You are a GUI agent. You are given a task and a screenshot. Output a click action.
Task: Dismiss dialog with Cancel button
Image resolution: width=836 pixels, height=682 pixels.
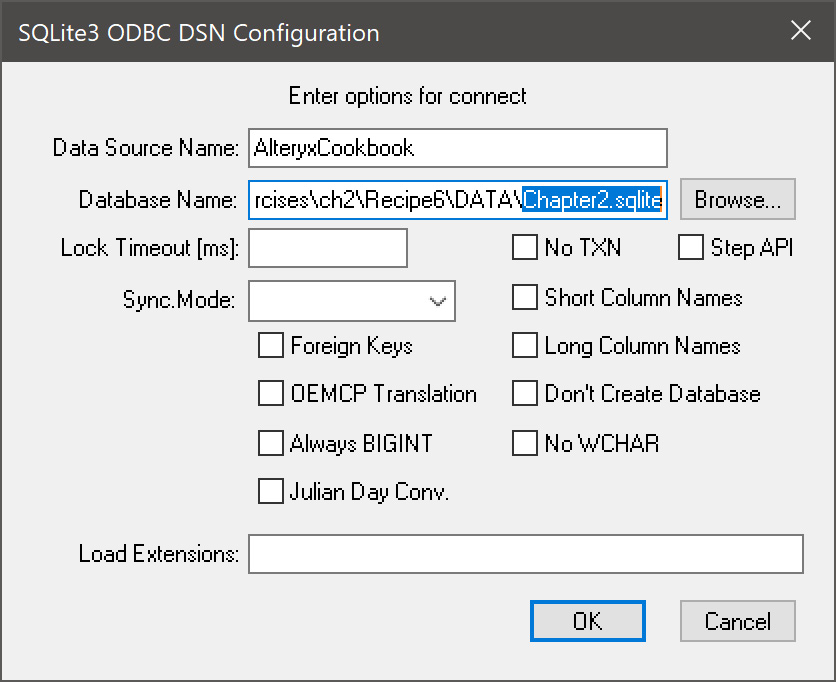tap(737, 621)
